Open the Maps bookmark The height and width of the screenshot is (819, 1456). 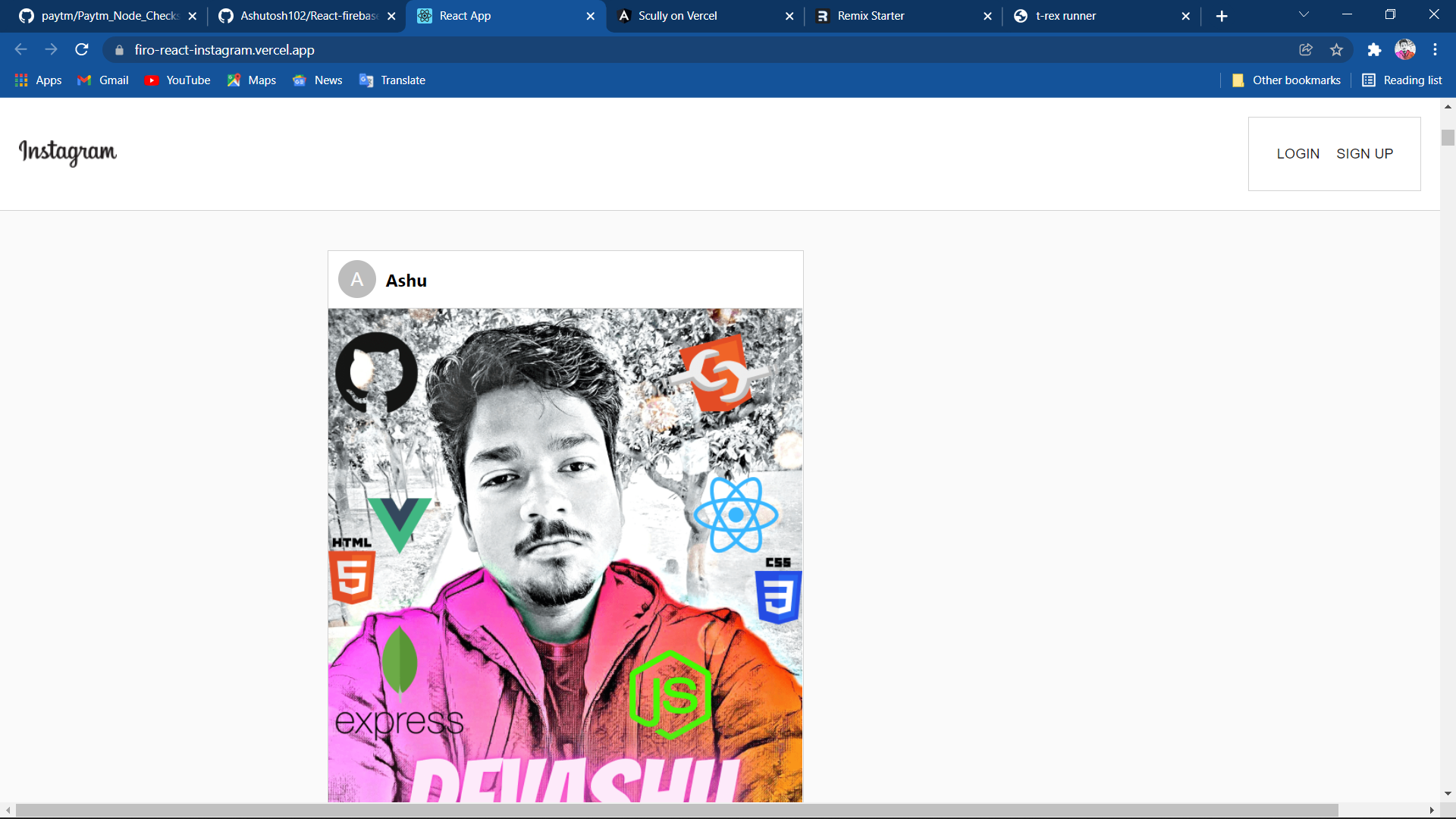[252, 80]
